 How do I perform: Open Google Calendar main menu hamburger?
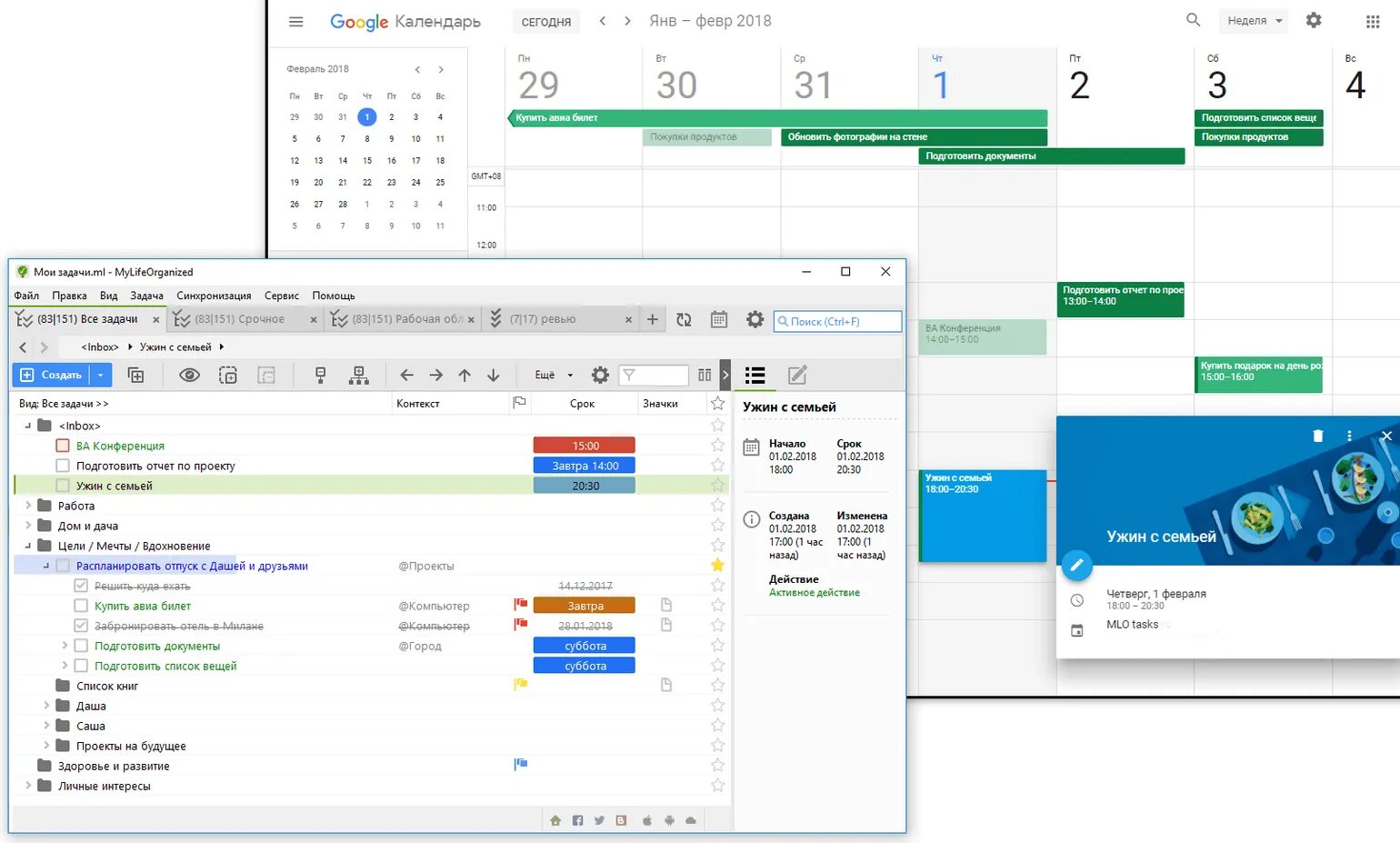tap(296, 21)
